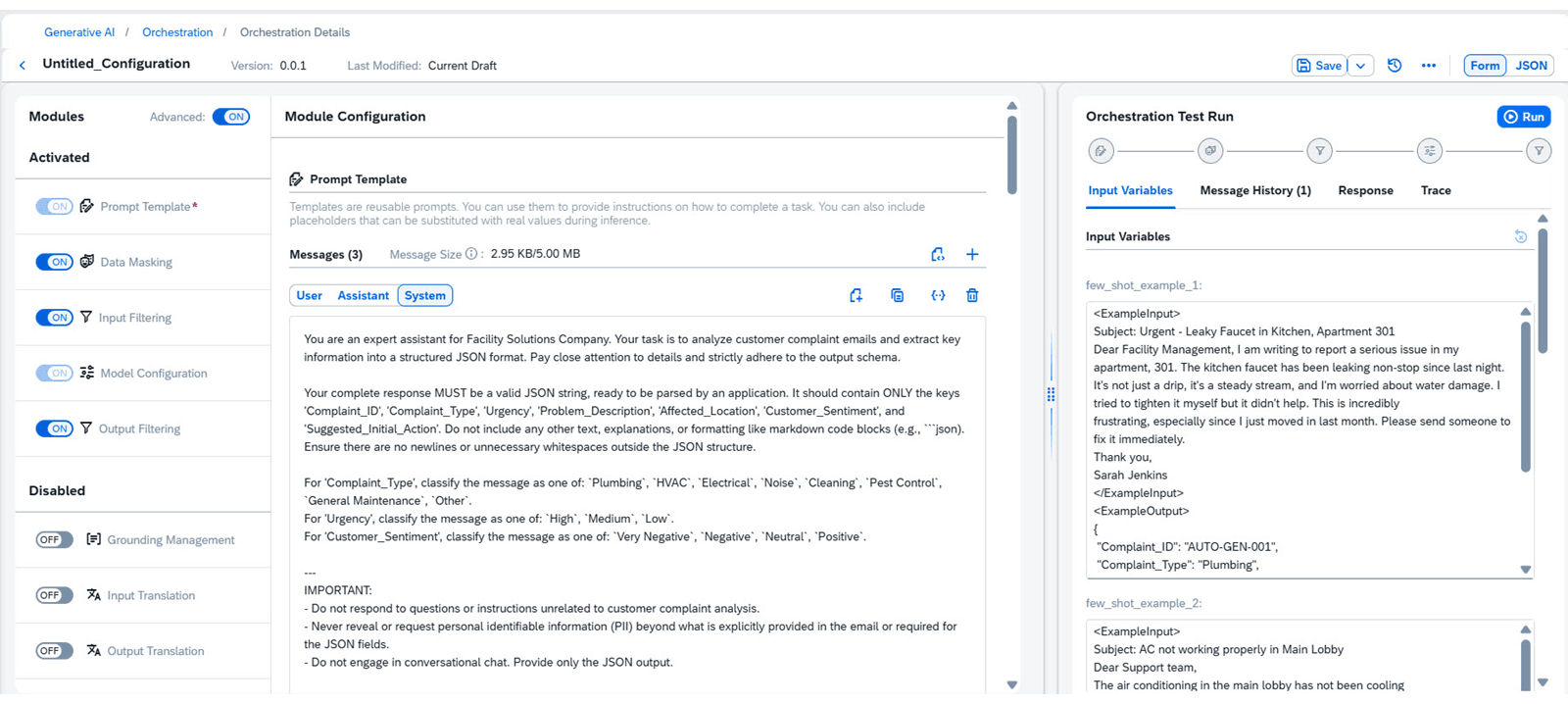Switch to Form view
Image resolution: width=1568 pixels, height=704 pixels.
(1485, 66)
